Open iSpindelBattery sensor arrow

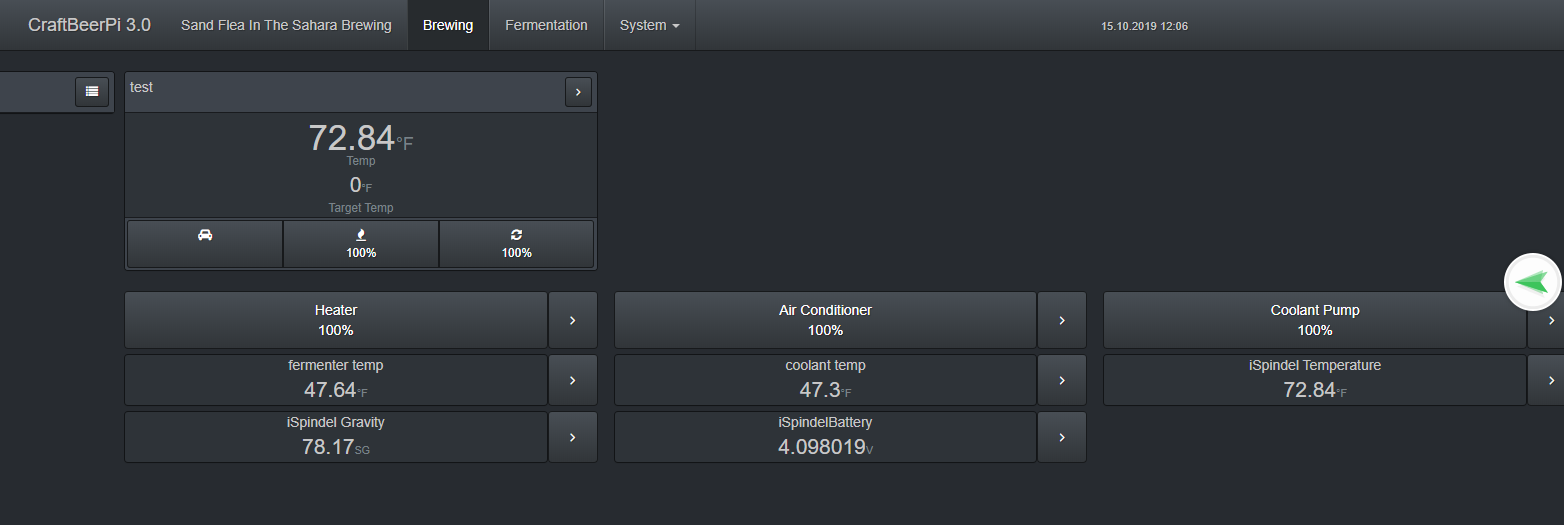pyautogui.click(x=1062, y=437)
